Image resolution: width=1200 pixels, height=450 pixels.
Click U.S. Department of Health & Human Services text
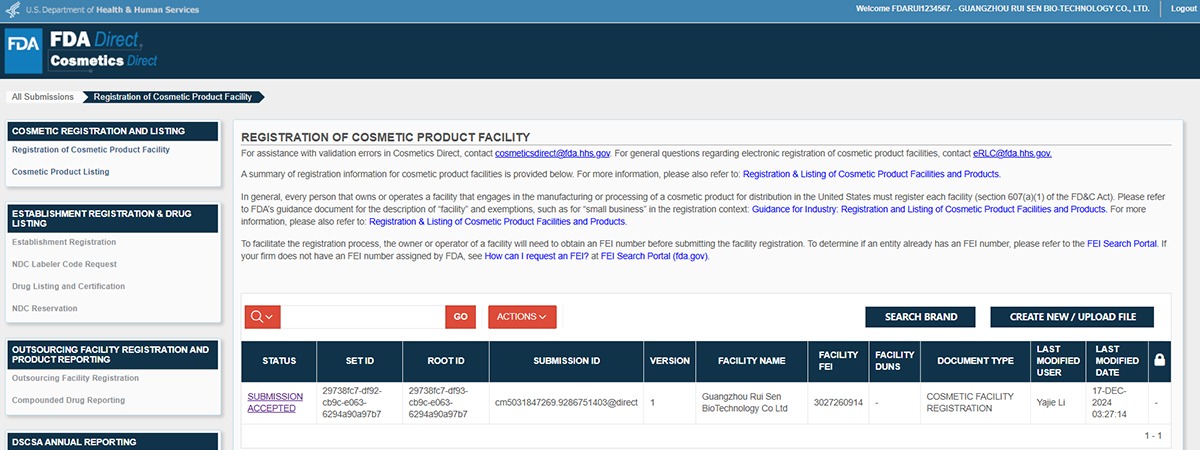112,9
